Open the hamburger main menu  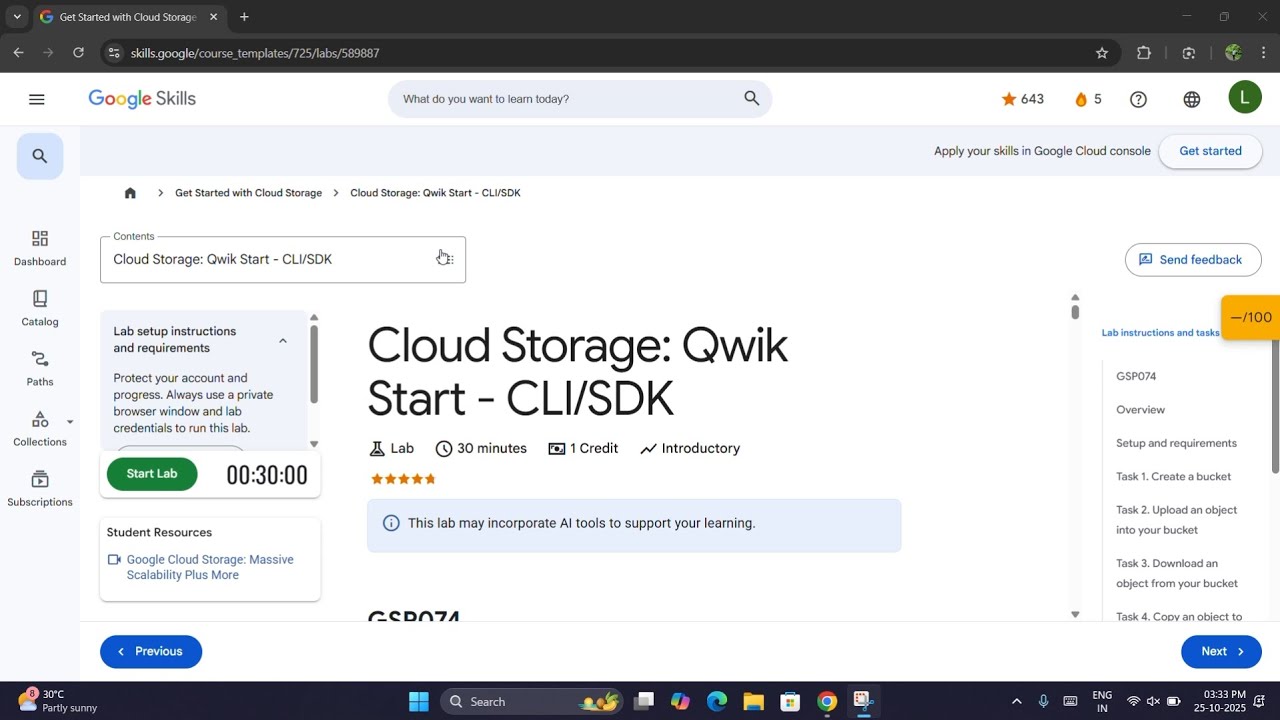(x=37, y=99)
